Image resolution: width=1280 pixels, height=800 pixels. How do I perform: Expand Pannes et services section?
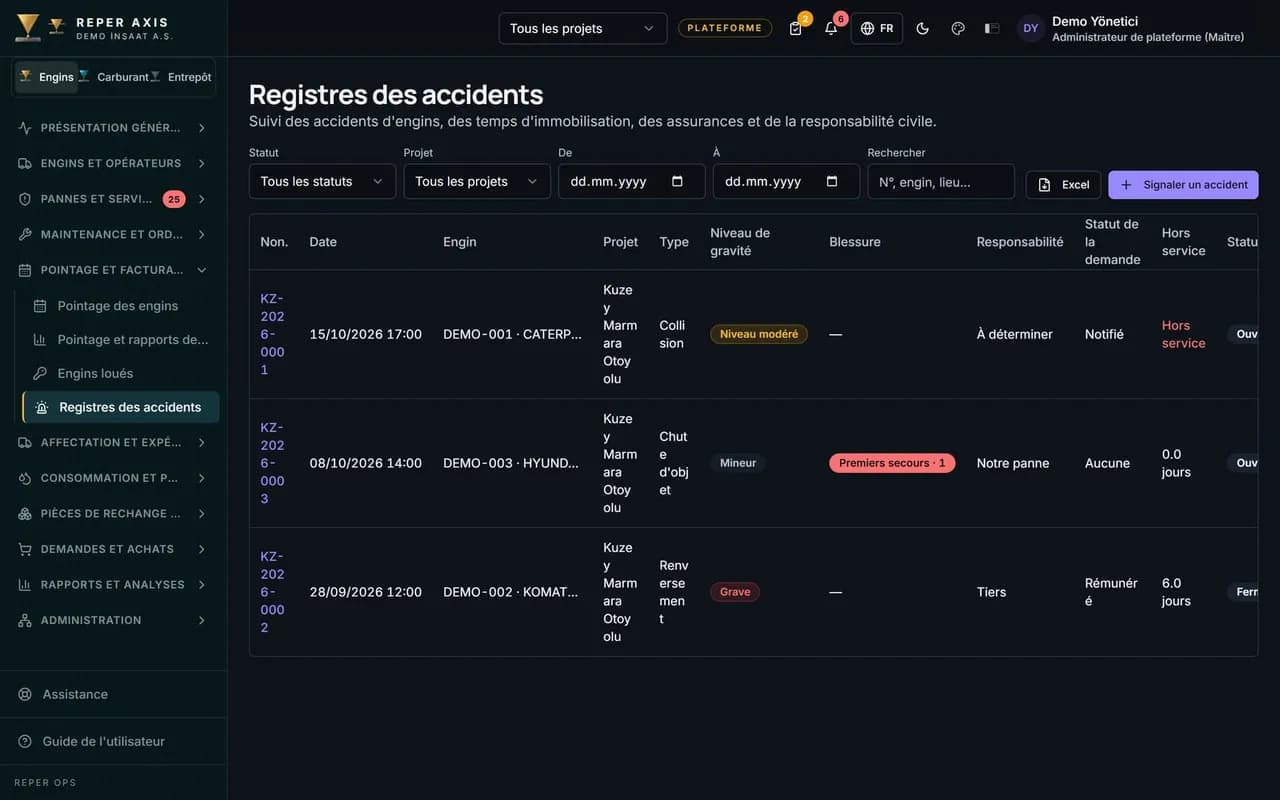(113, 199)
